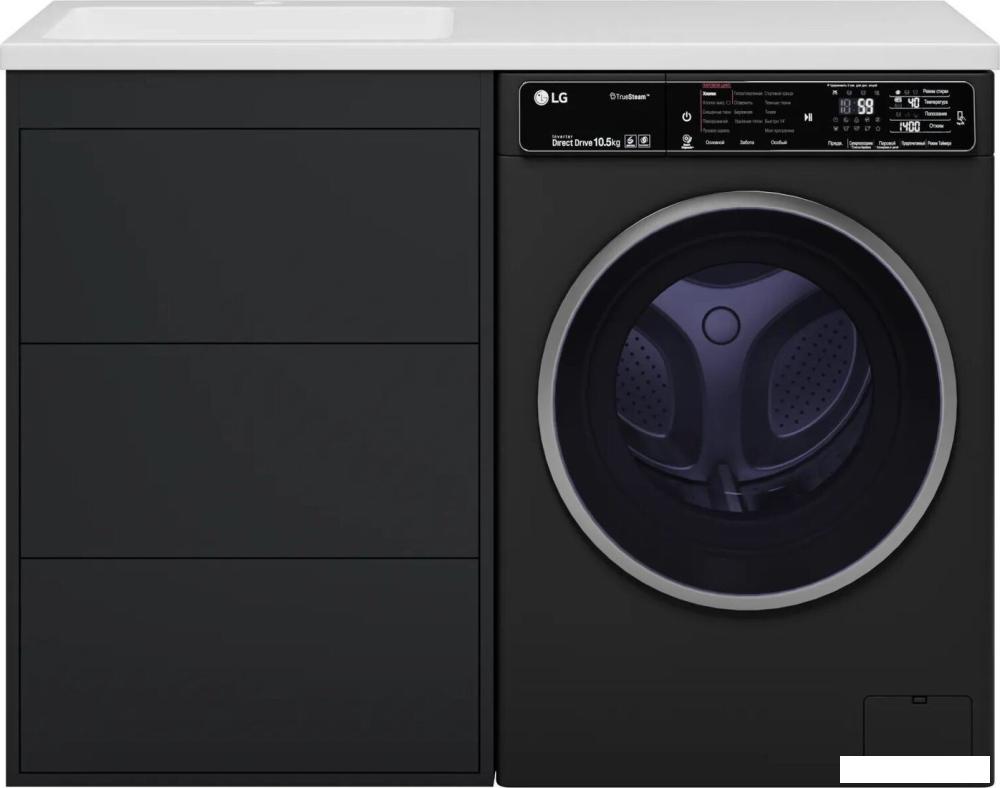This screenshot has height=788, width=1000.
Task: Click the steam badge icon beside 10.5kg
Action: click(630, 141)
